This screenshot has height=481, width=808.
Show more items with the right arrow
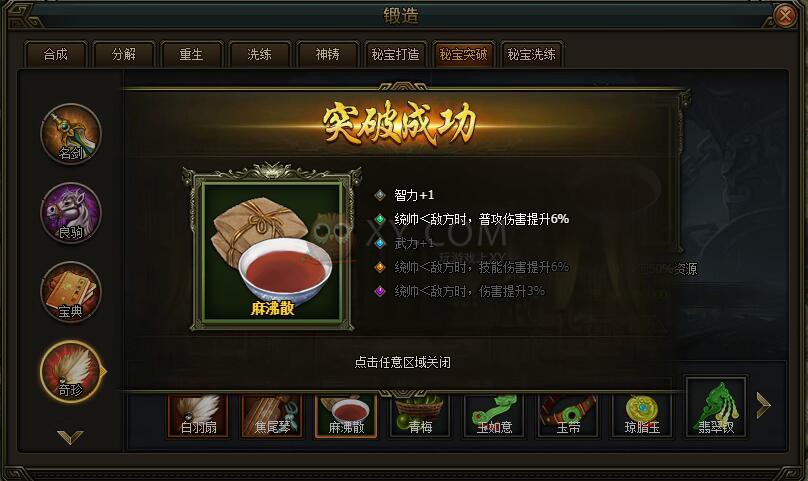pos(763,405)
